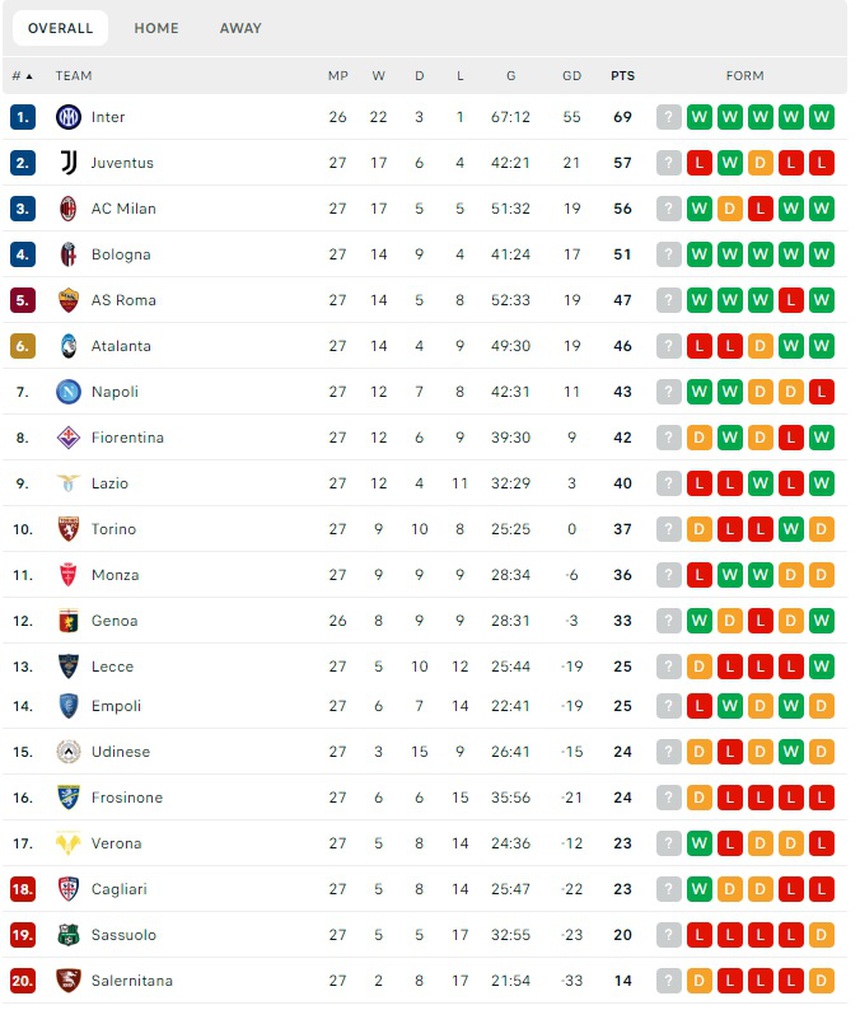860x1010 pixels.
Task: Click the Juventus club crest
Action: [x=66, y=163]
